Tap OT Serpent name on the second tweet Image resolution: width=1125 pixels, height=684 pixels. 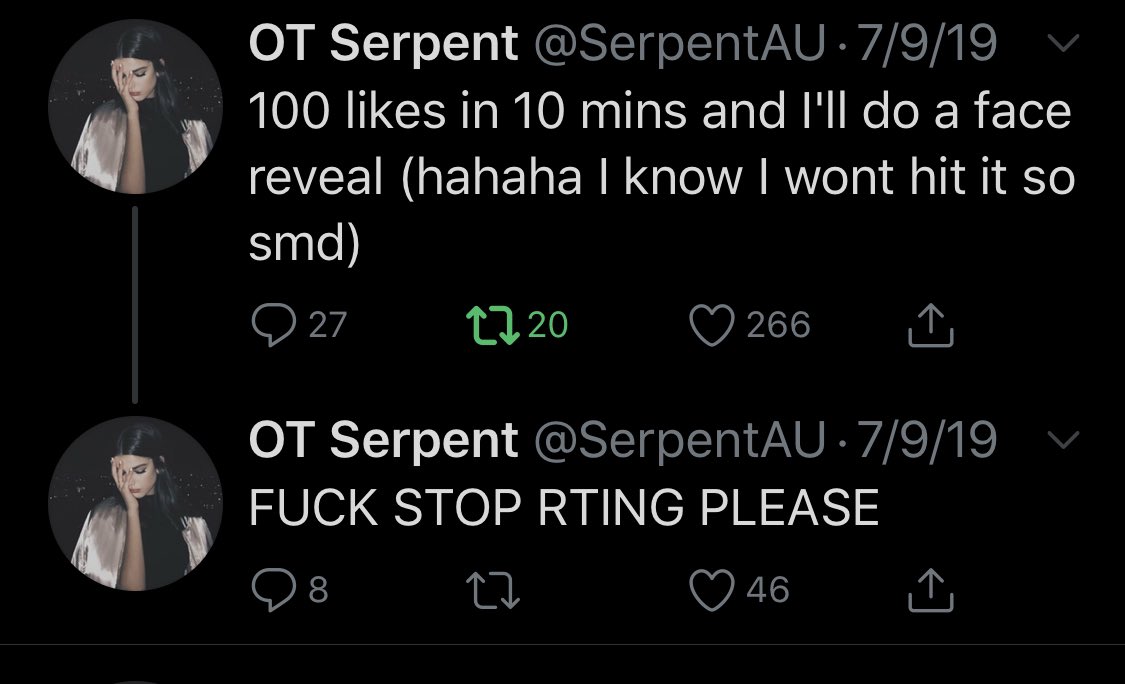[383, 441]
